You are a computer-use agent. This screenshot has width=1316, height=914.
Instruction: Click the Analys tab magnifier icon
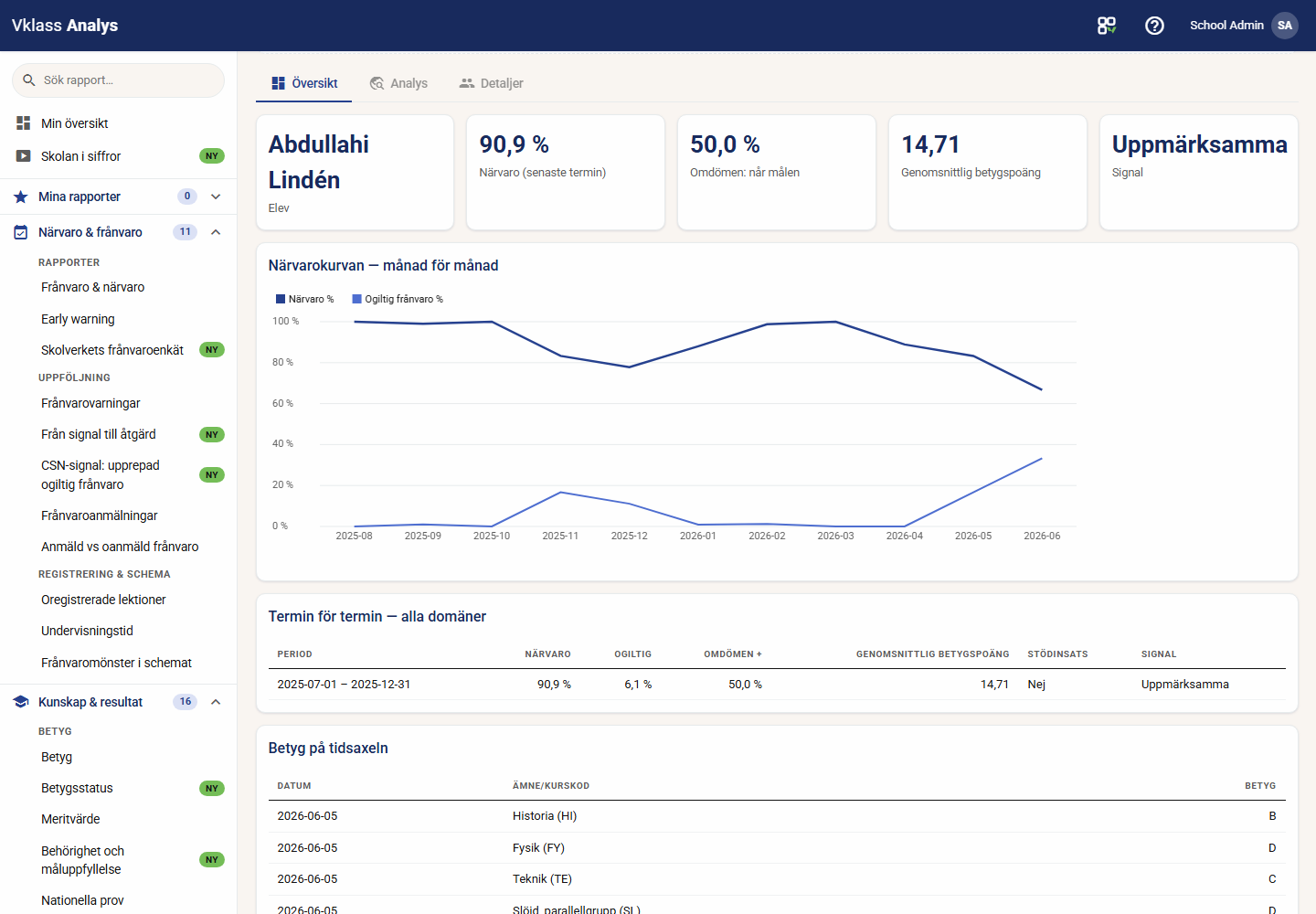coord(377,83)
